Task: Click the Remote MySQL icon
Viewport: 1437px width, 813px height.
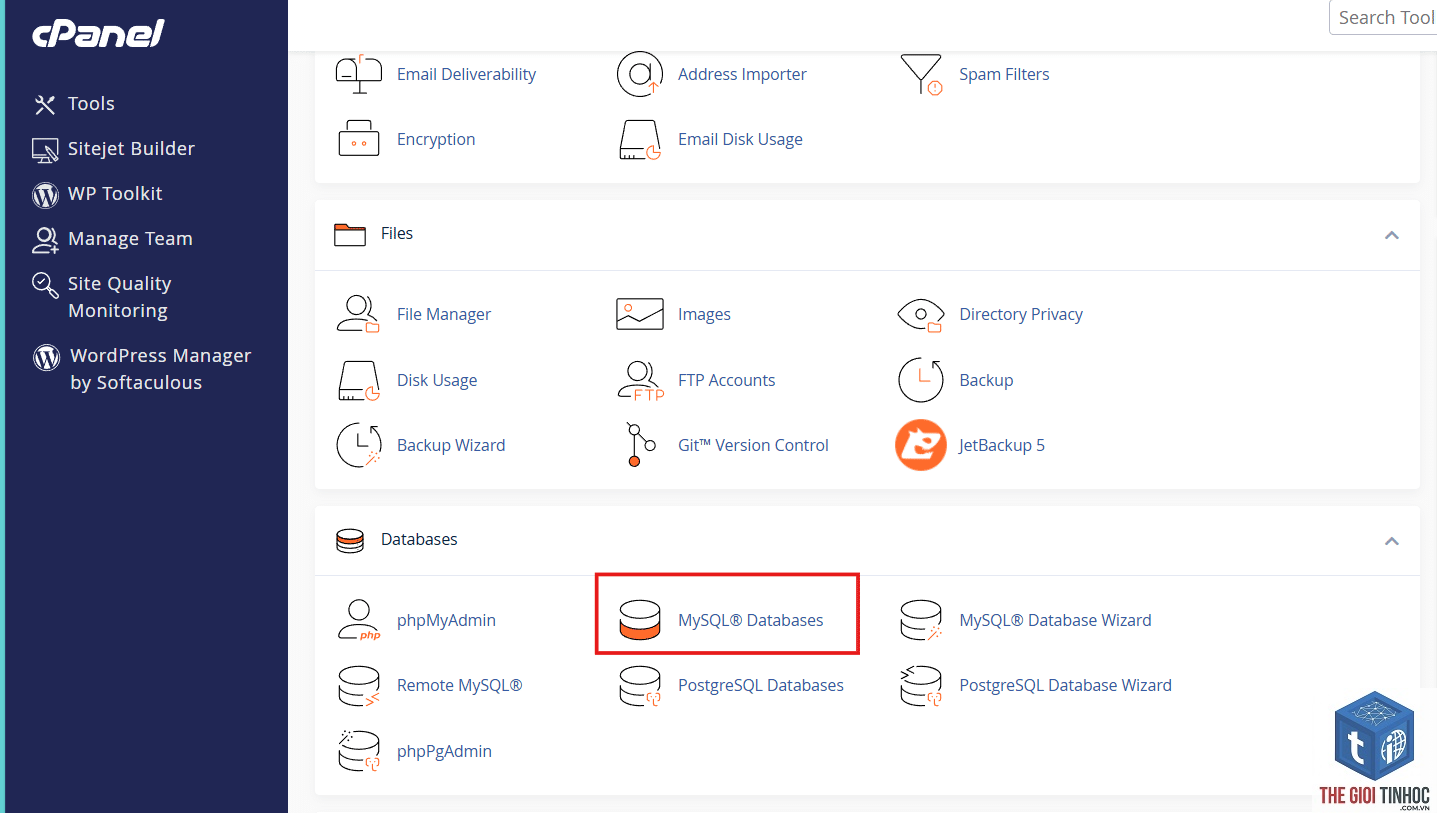Action: tap(359, 686)
